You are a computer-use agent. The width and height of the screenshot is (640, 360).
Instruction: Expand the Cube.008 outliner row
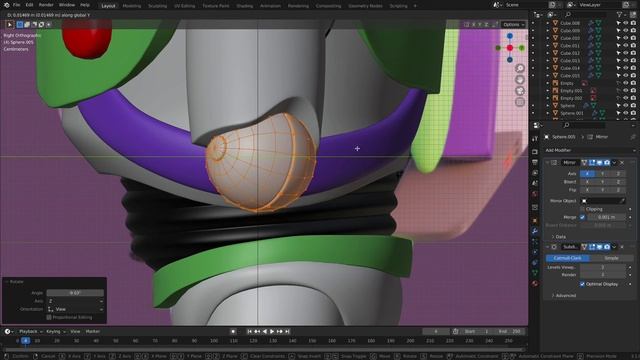(x=548, y=23)
